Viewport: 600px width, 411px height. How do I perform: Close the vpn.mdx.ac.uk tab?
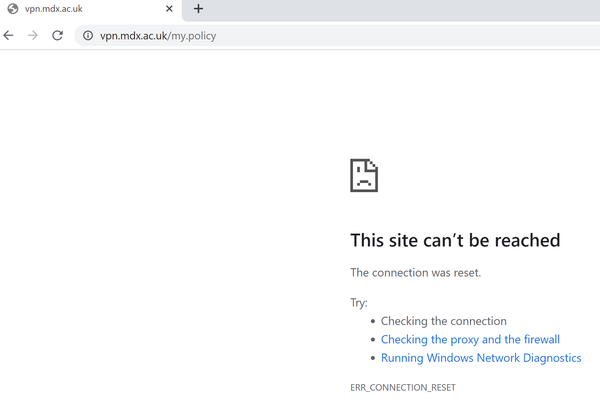click(x=170, y=9)
